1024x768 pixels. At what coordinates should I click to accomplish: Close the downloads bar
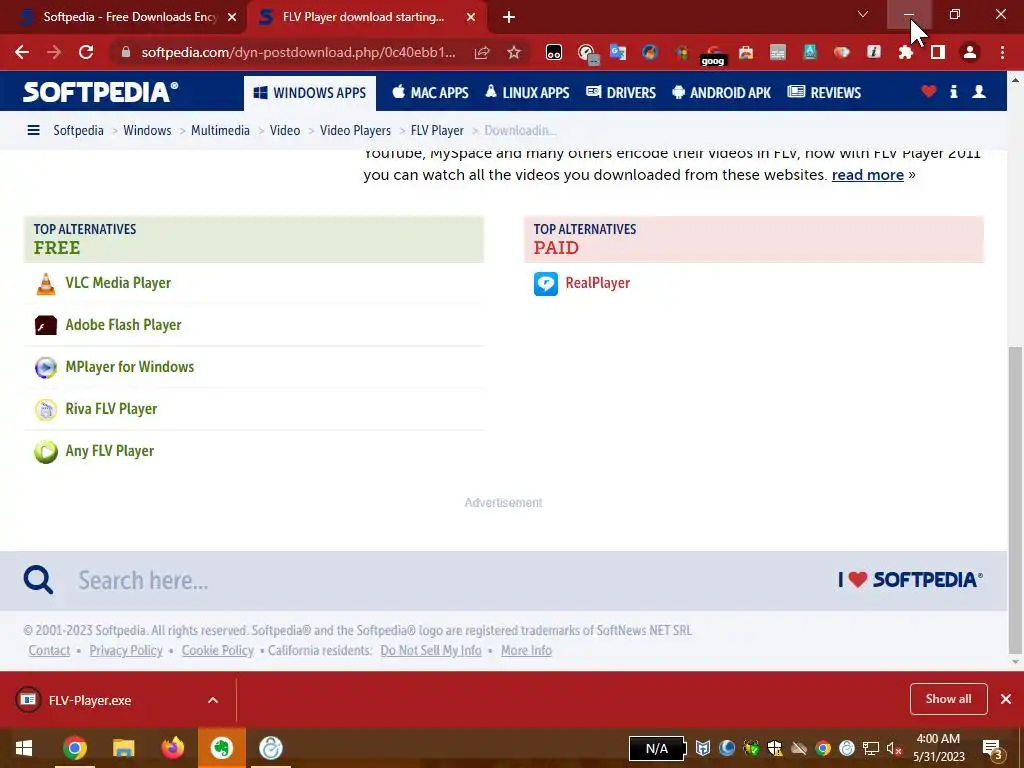1006,699
